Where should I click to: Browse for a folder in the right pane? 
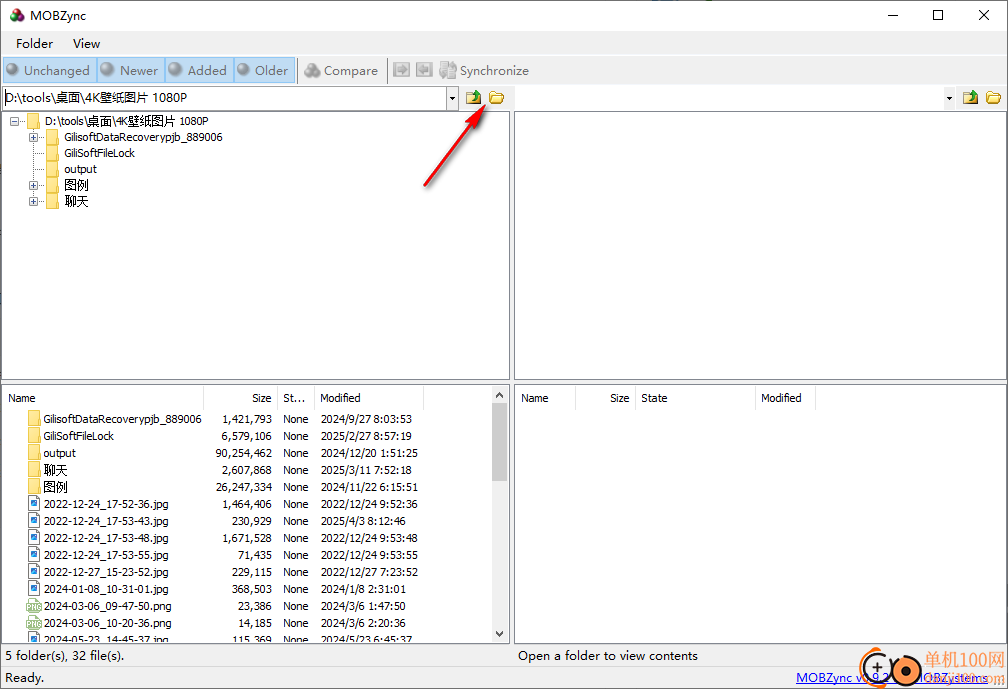coord(993,98)
